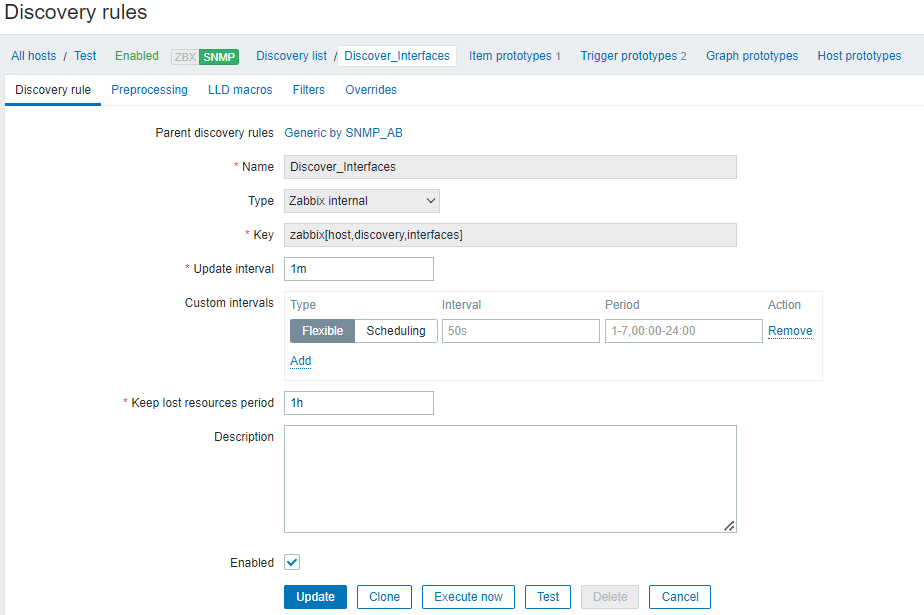Remove the custom interval row
The image size is (924, 615).
pos(790,331)
